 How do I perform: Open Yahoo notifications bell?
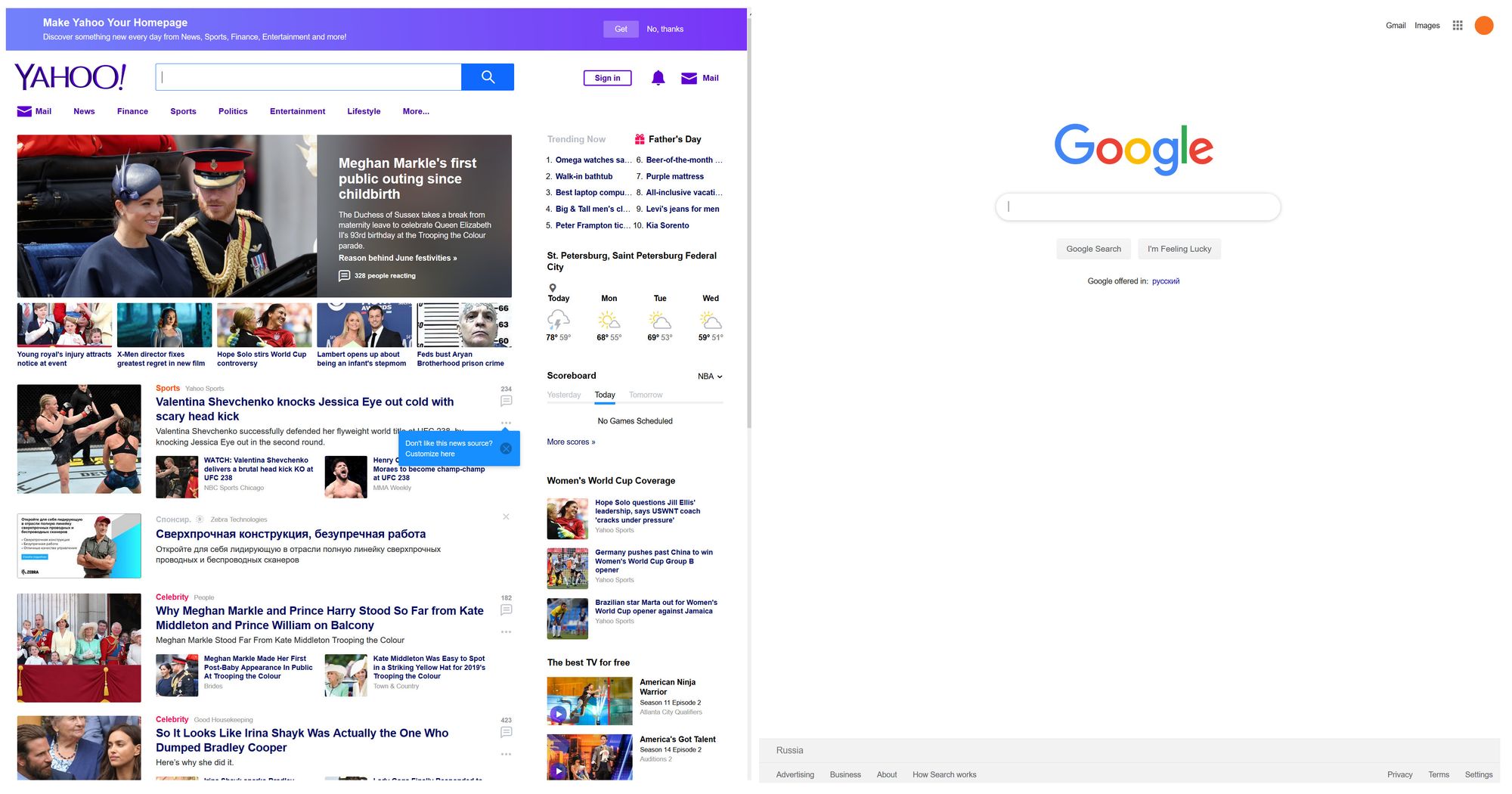[x=658, y=78]
